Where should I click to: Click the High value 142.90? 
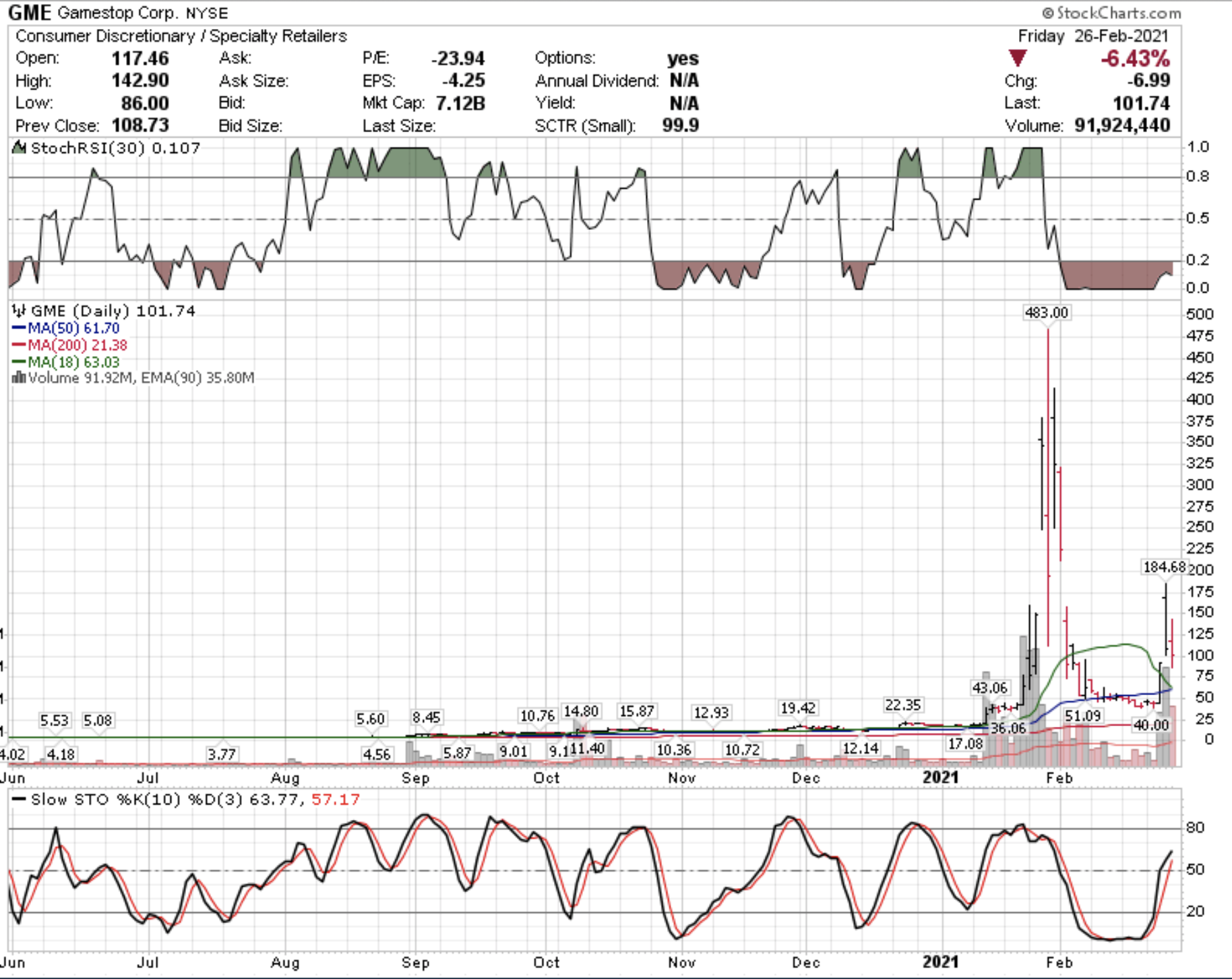coord(140,81)
